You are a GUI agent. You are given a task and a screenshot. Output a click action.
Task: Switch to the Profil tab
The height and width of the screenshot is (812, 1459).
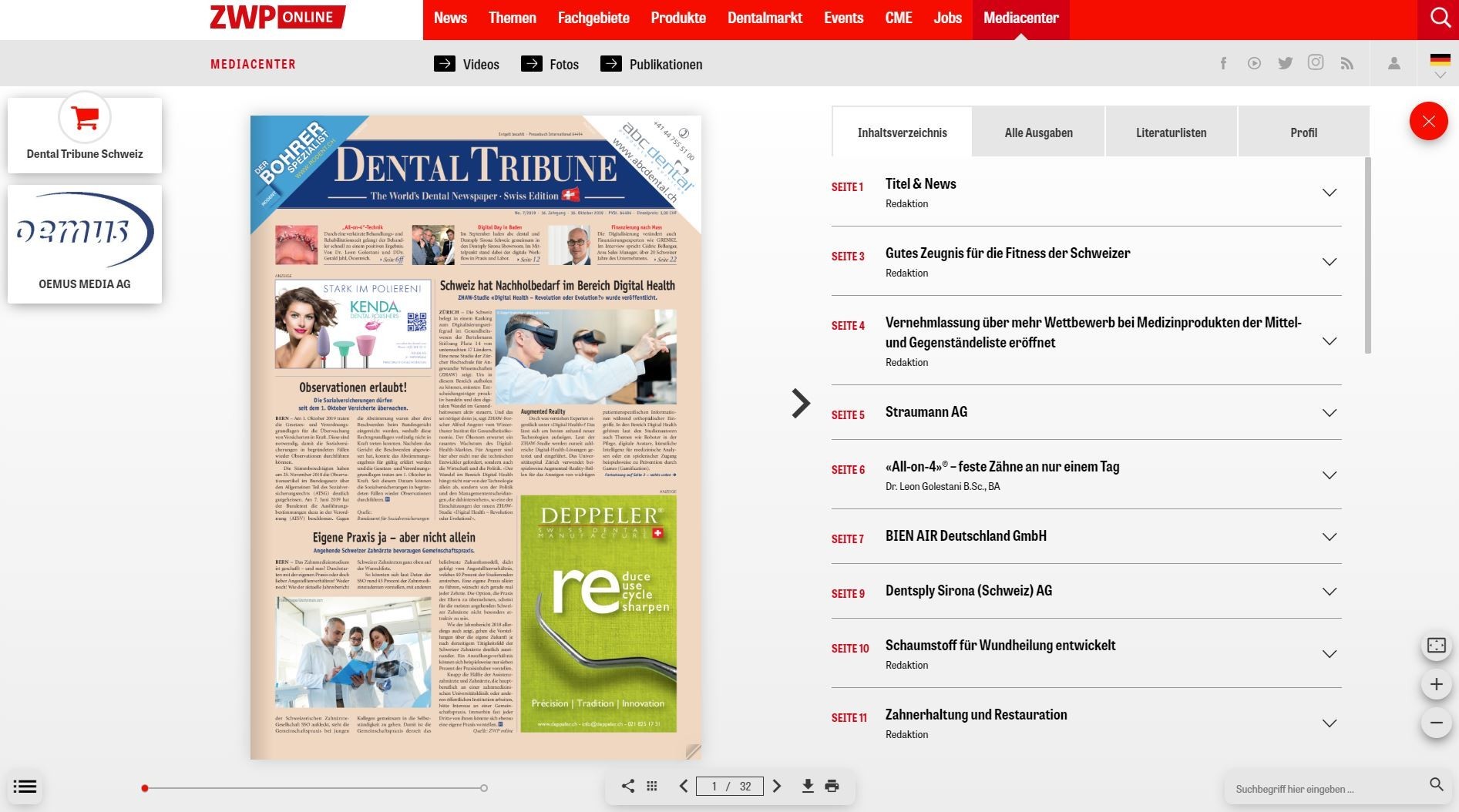[1303, 133]
